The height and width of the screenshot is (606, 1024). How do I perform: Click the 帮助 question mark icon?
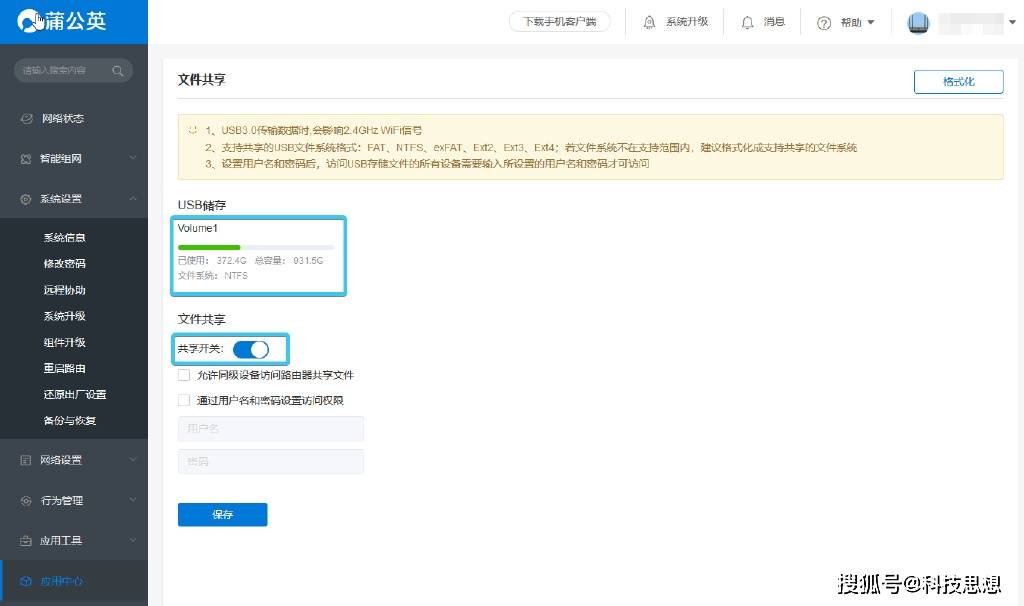[824, 23]
